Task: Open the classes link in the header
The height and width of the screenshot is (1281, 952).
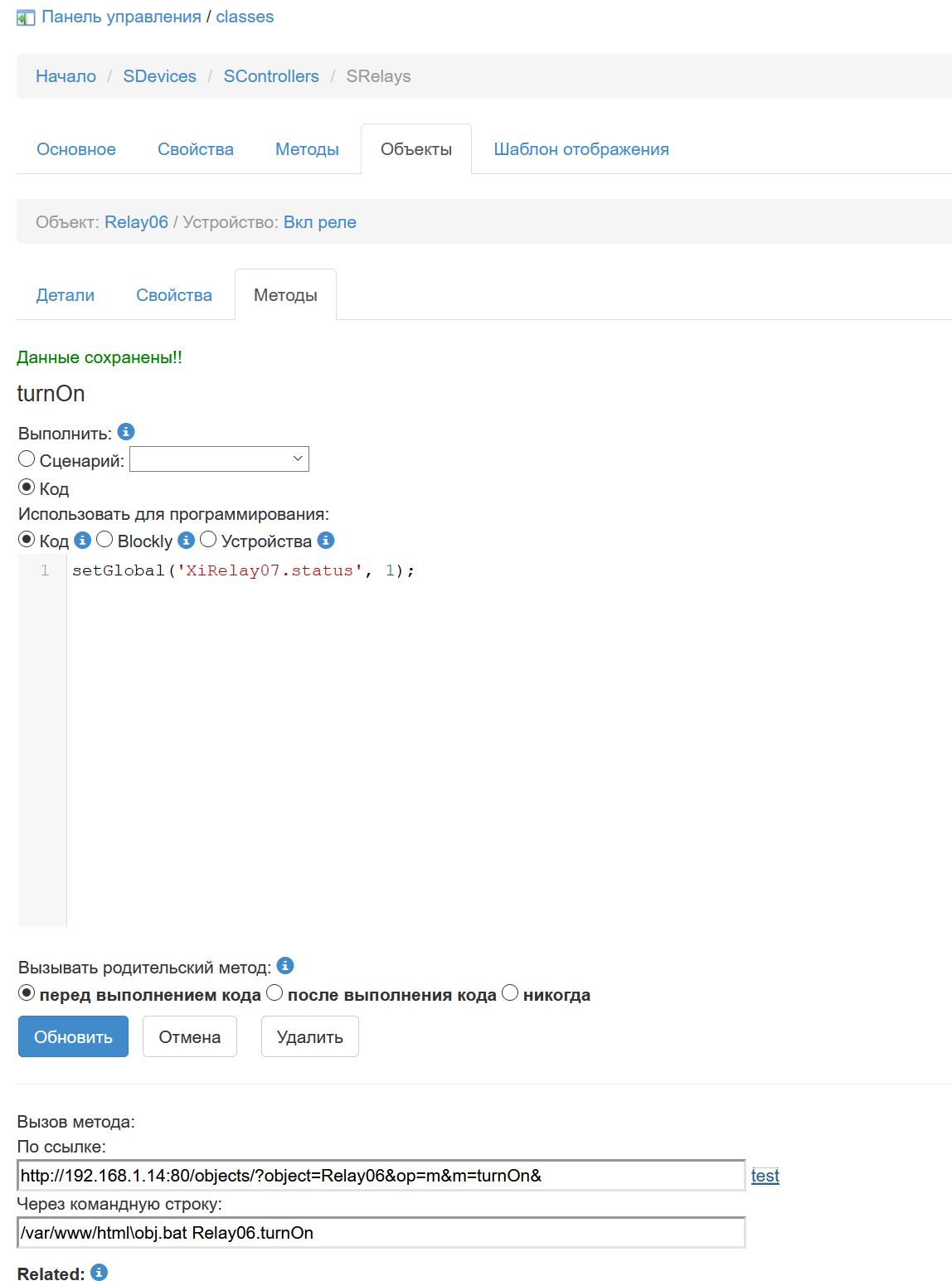Action: coord(245,17)
